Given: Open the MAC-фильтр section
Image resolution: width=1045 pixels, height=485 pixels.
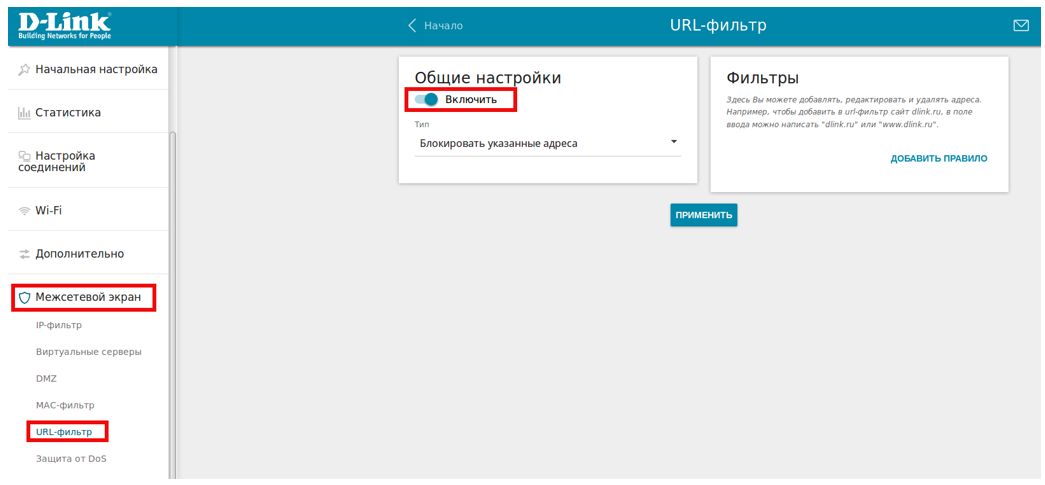Looking at the screenshot, I should point(65,405).
